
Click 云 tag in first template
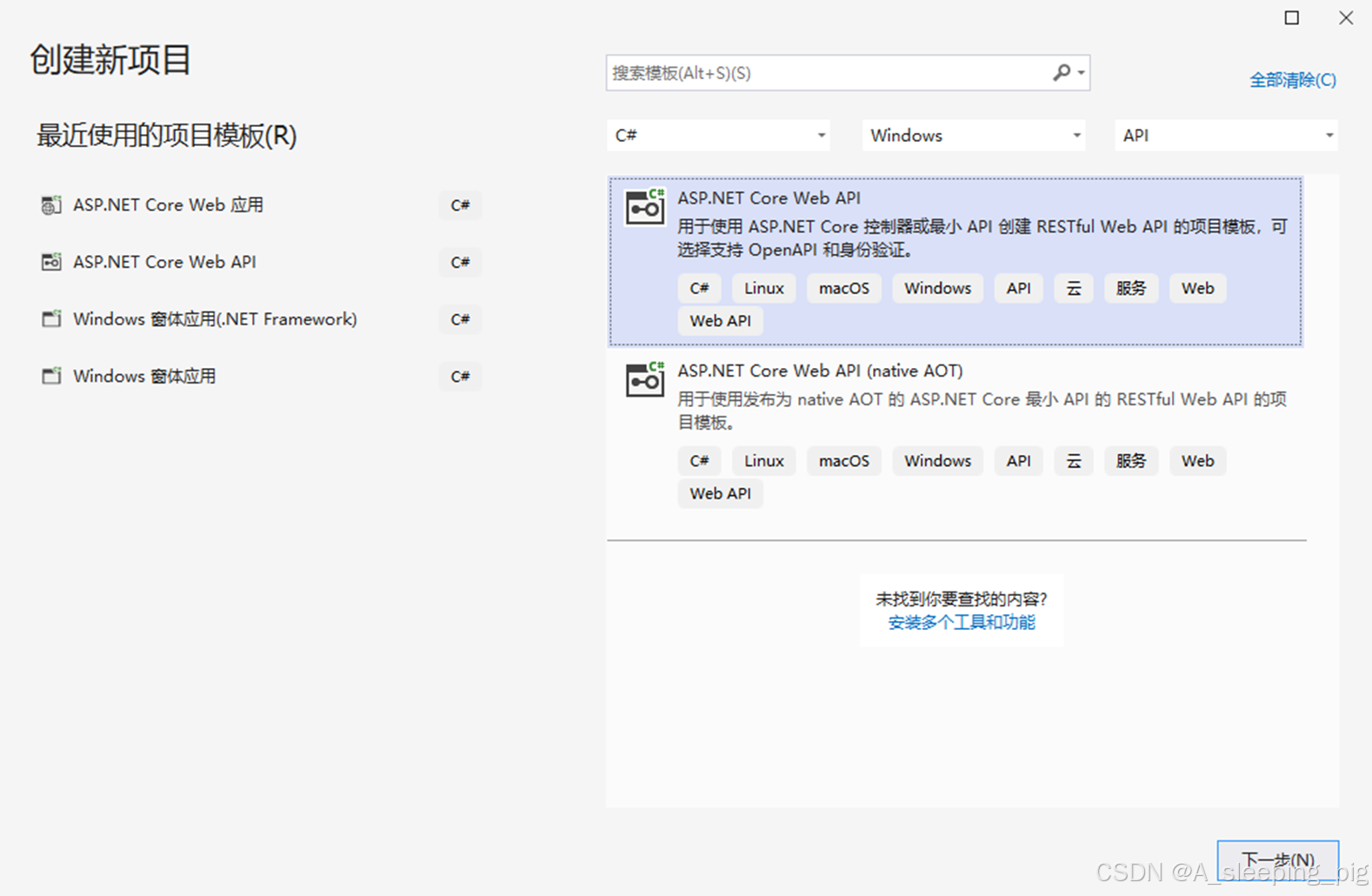[1074, 288]
